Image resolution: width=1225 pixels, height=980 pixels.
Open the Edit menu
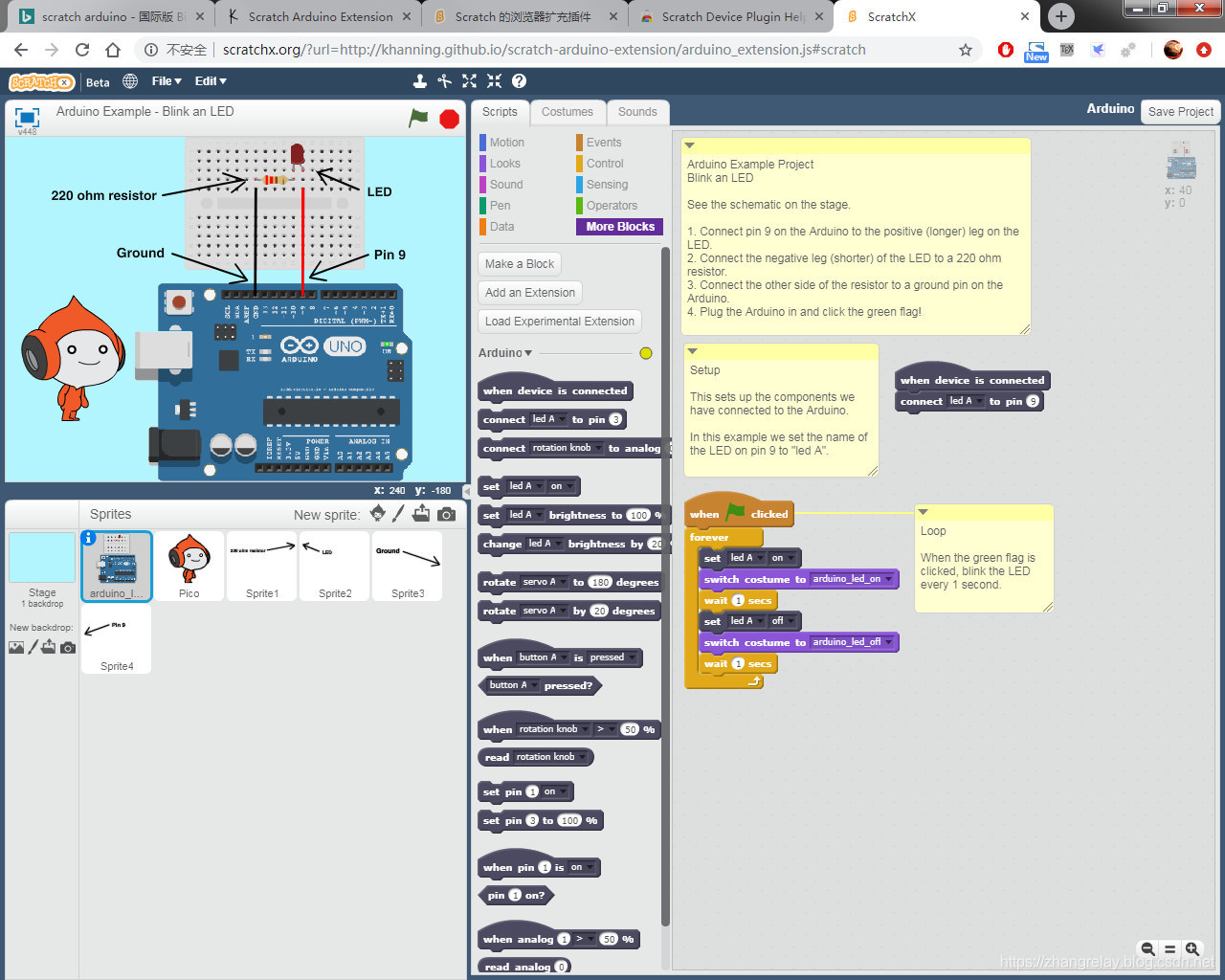[211, 81]
